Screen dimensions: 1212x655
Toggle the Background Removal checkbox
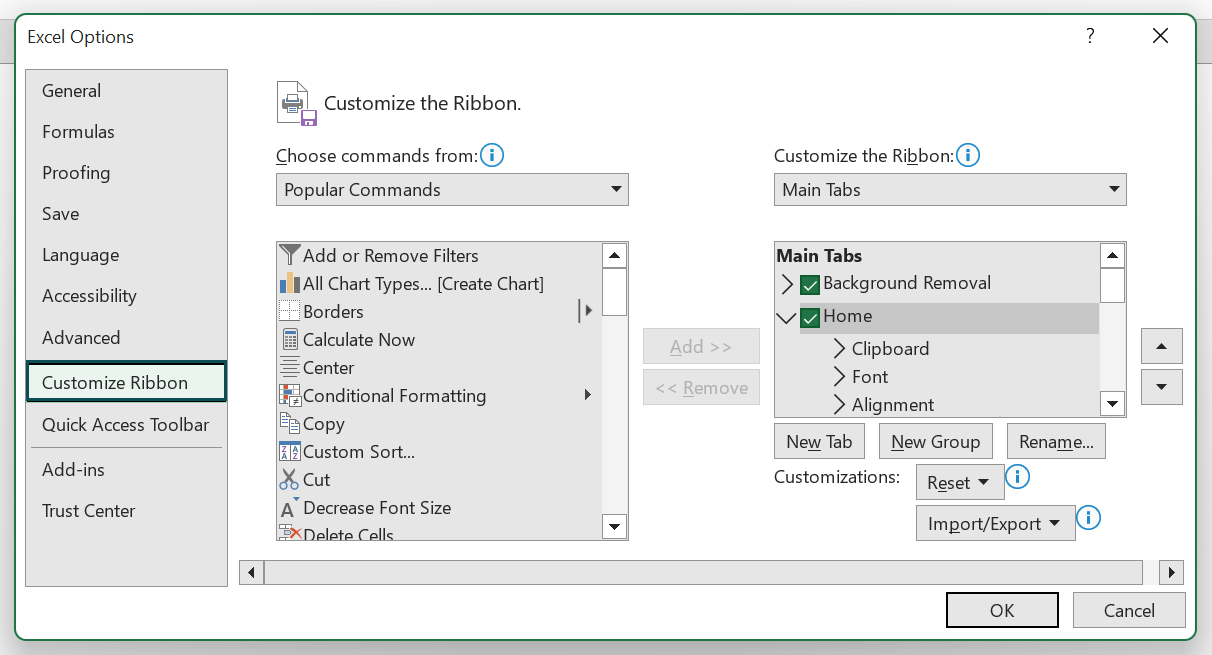[x=810, y=284]
